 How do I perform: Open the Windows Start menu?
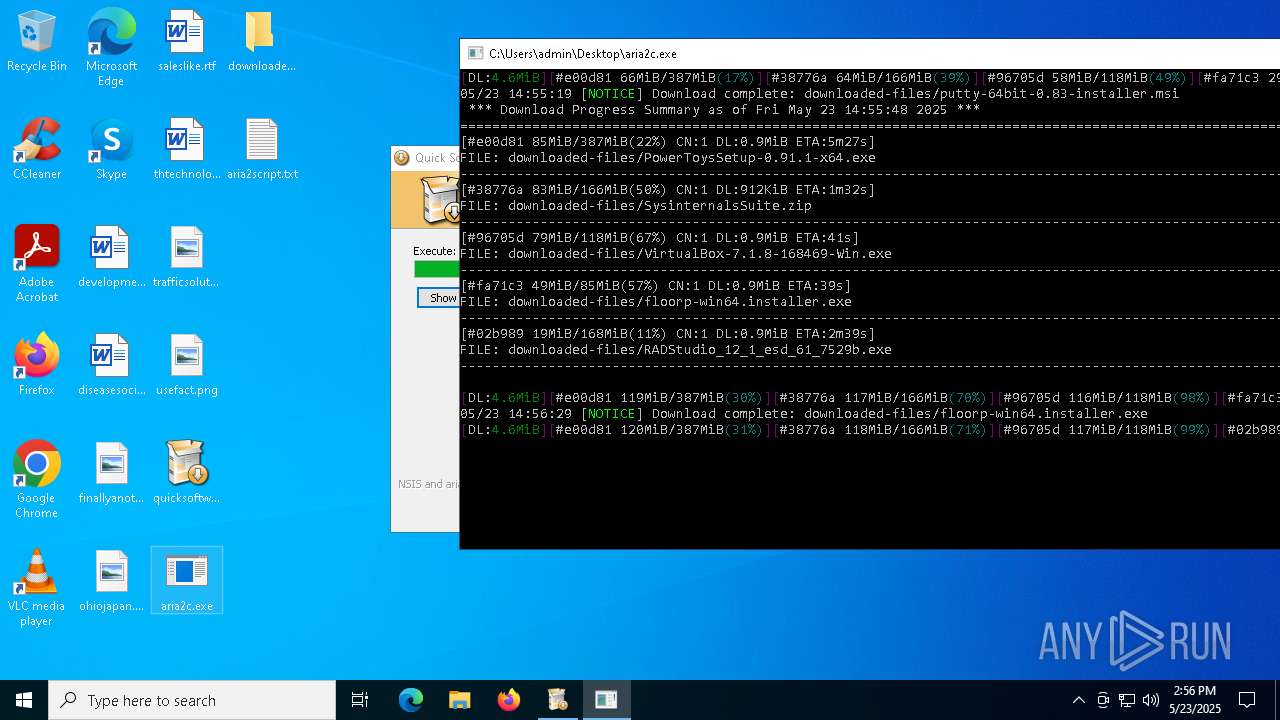click(24, 700)
